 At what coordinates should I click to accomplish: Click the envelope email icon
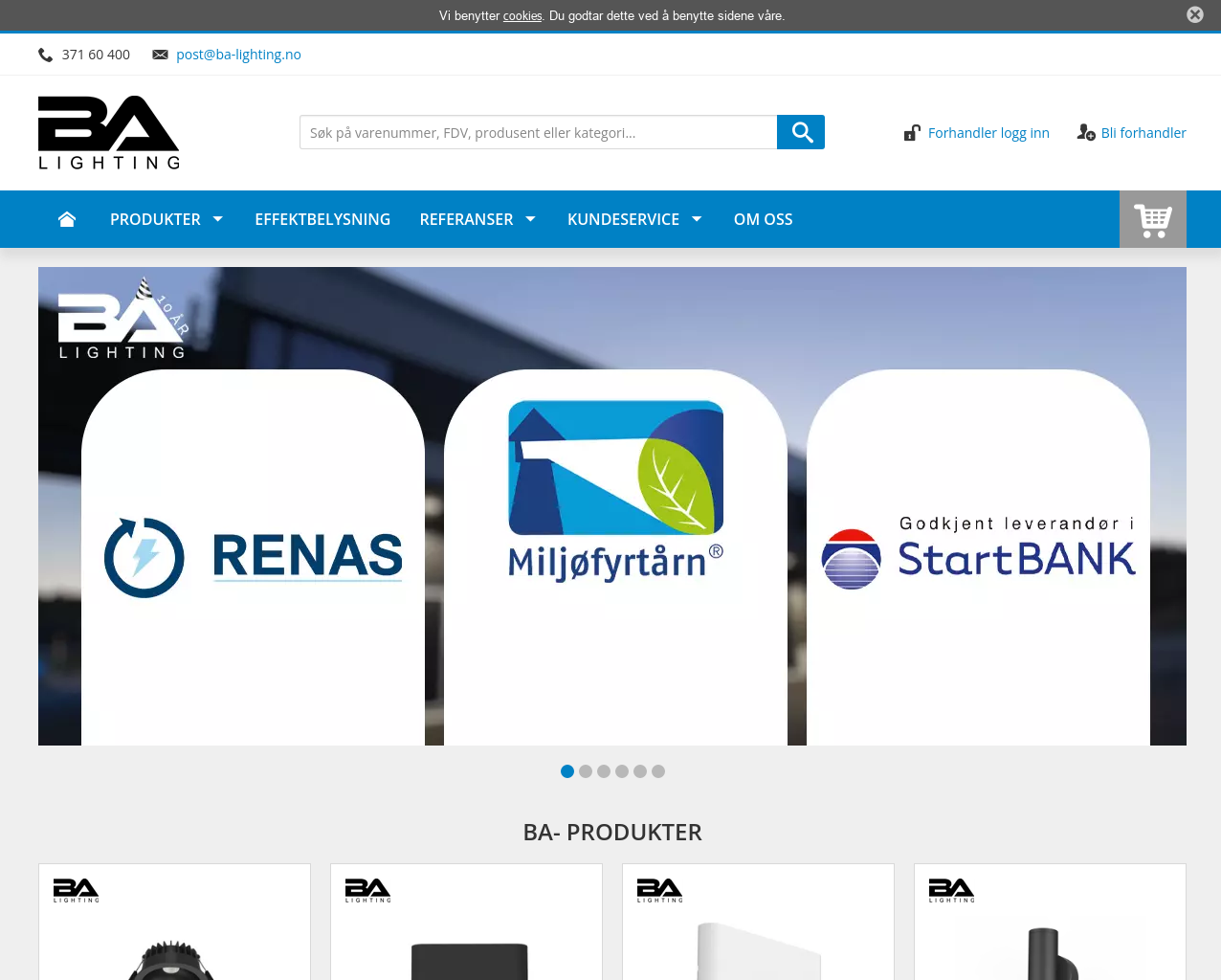161,55
